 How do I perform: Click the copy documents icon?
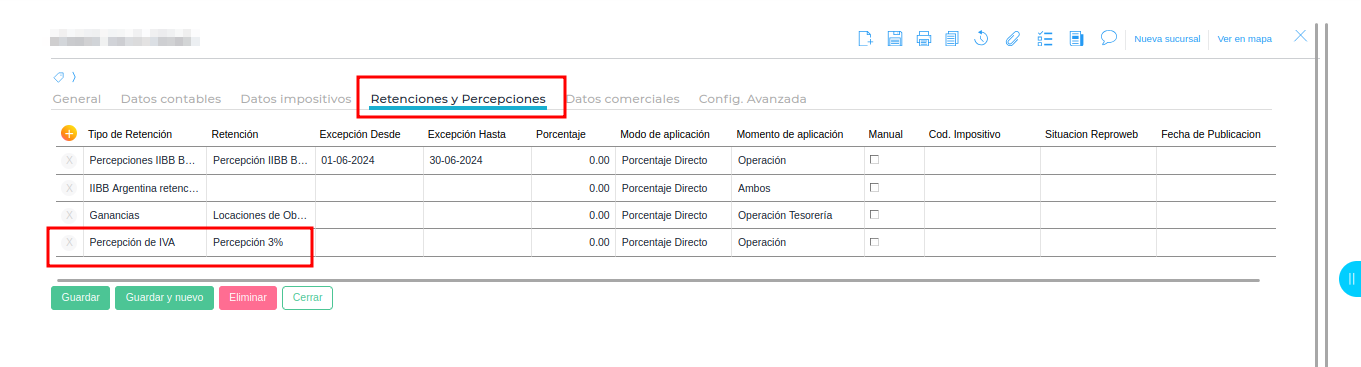point(952,39)
